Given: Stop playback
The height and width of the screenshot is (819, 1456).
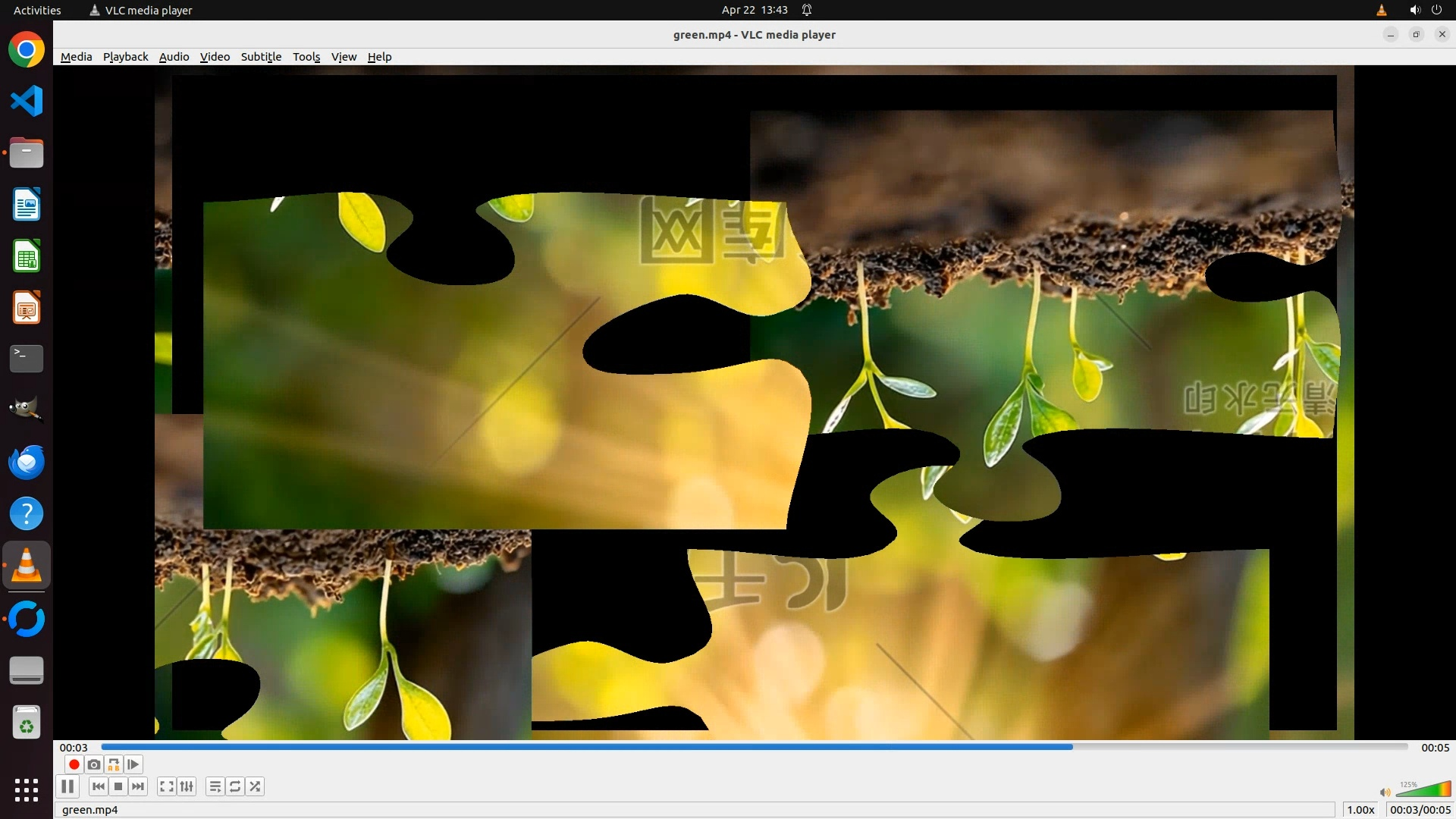Looking at the screenshot, I should pyautogui.click(x=118, y=786).
